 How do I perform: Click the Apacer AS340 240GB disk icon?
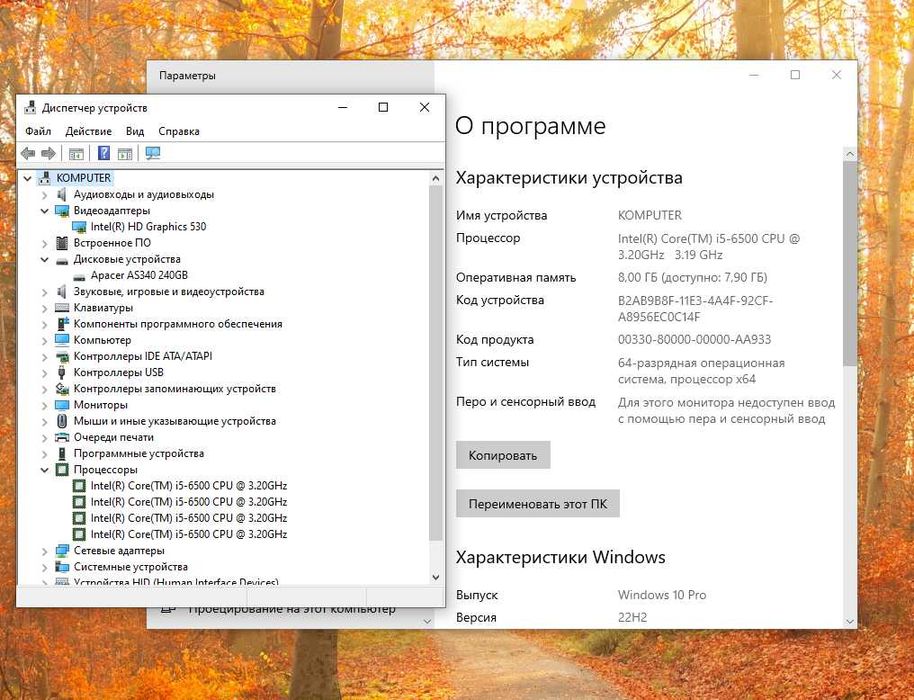coord(79,276)
